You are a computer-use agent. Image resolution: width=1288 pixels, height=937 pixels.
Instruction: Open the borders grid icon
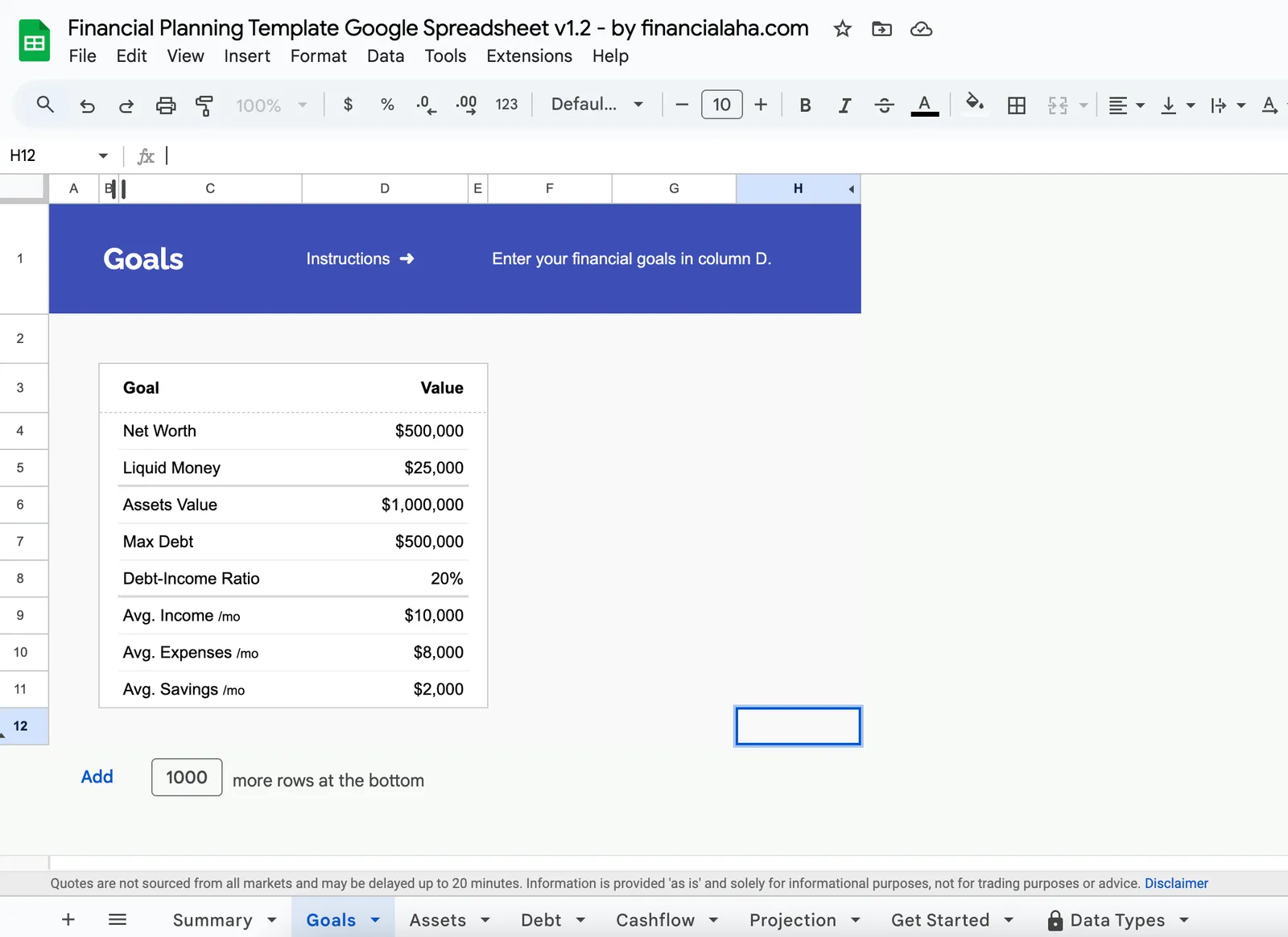(1017, 105)
